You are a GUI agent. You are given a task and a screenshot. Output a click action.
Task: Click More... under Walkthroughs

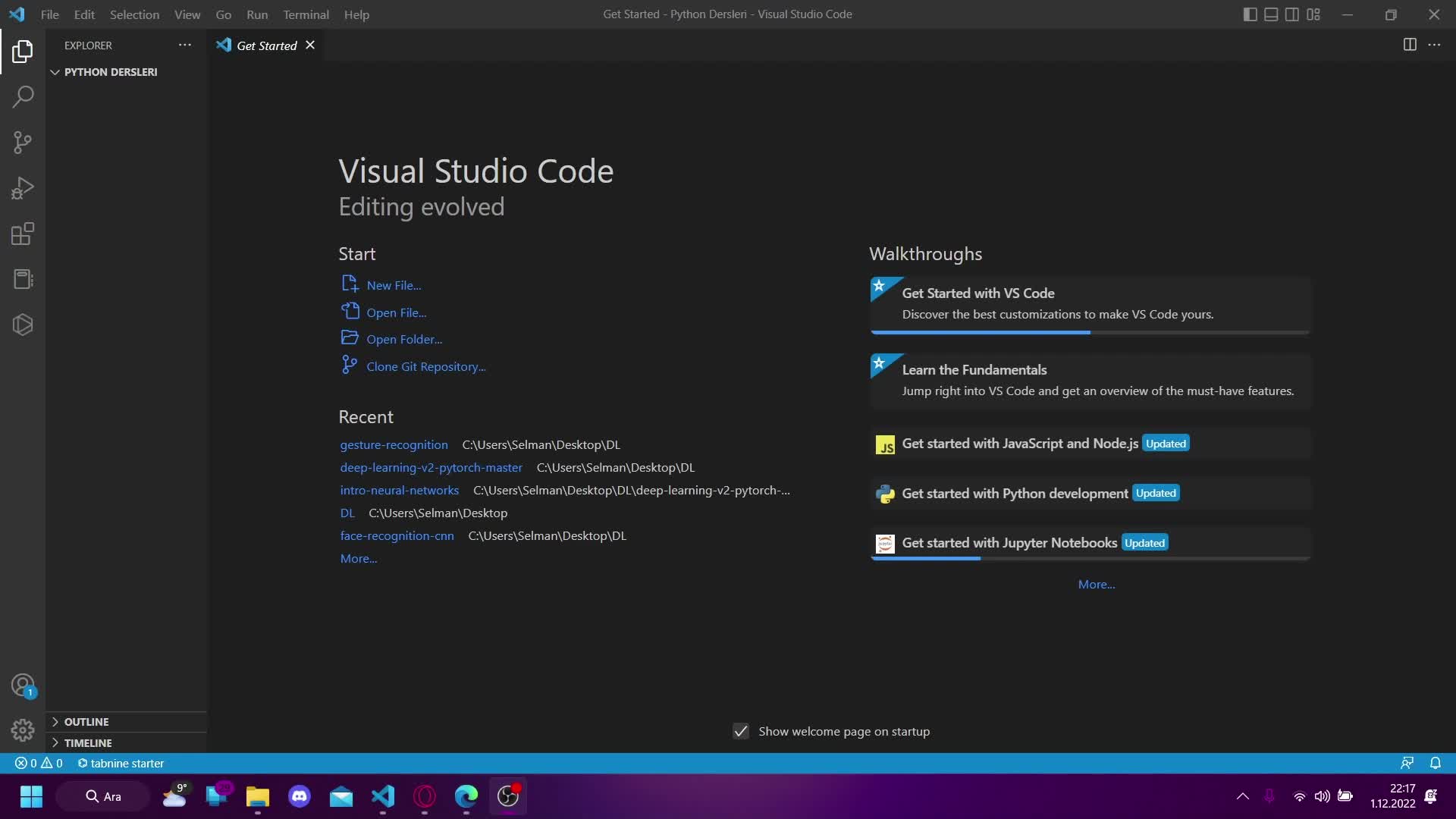tap(1097, 585)
